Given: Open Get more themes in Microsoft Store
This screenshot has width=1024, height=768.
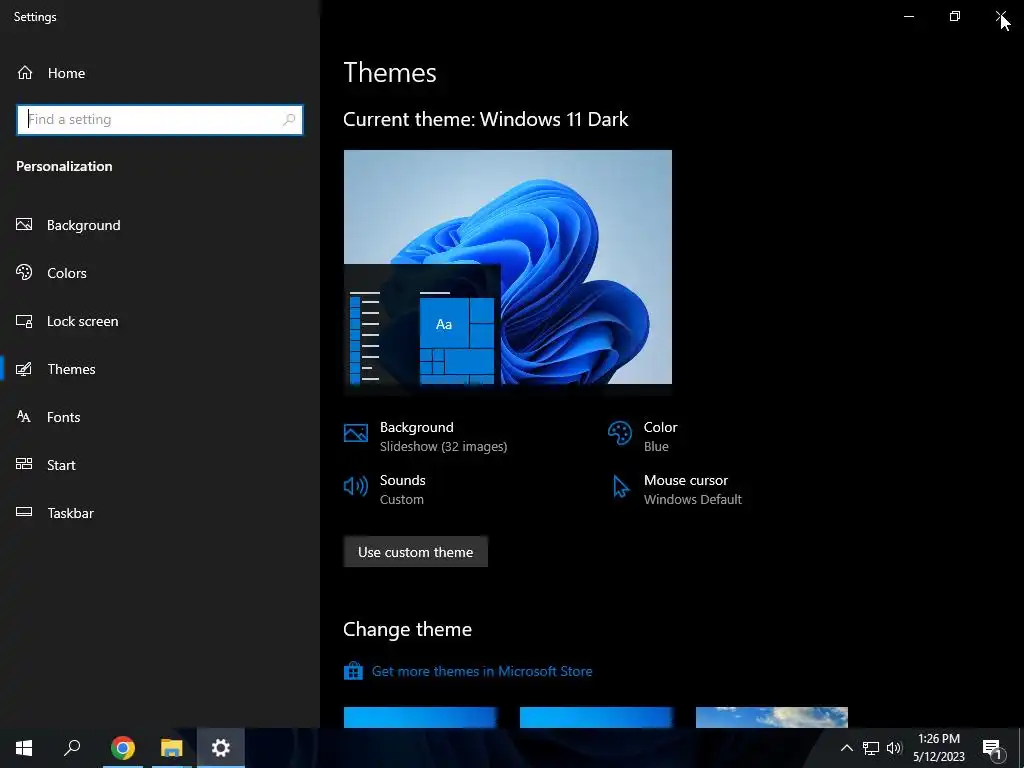Looking at the screenshot, I should (x=482, y=671).
